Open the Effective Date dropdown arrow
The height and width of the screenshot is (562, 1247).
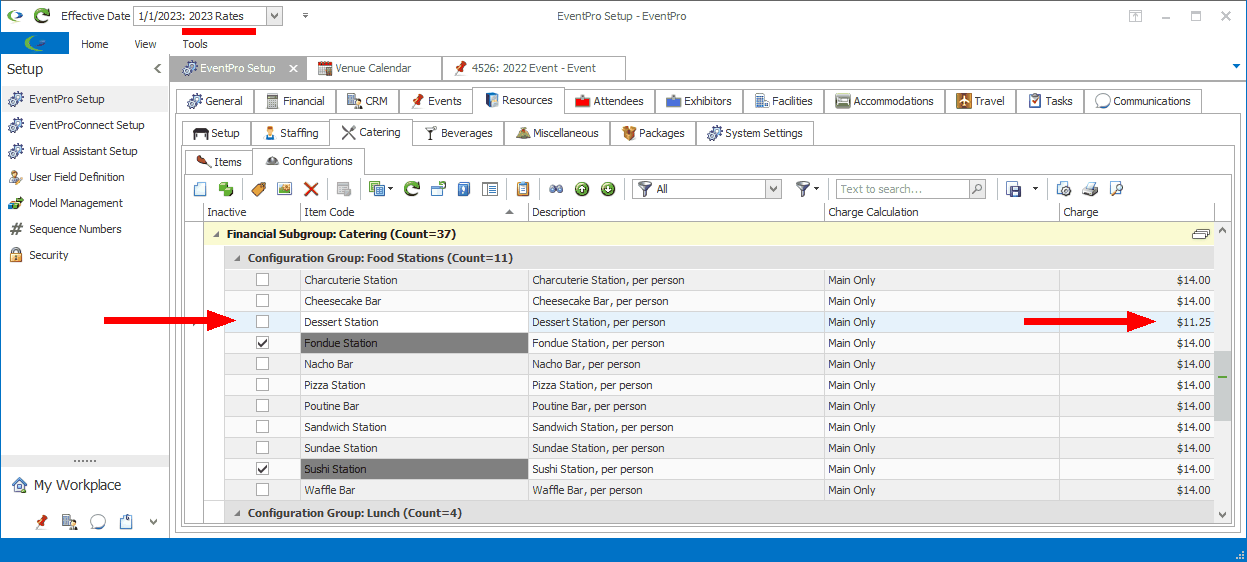pos(275,16)
